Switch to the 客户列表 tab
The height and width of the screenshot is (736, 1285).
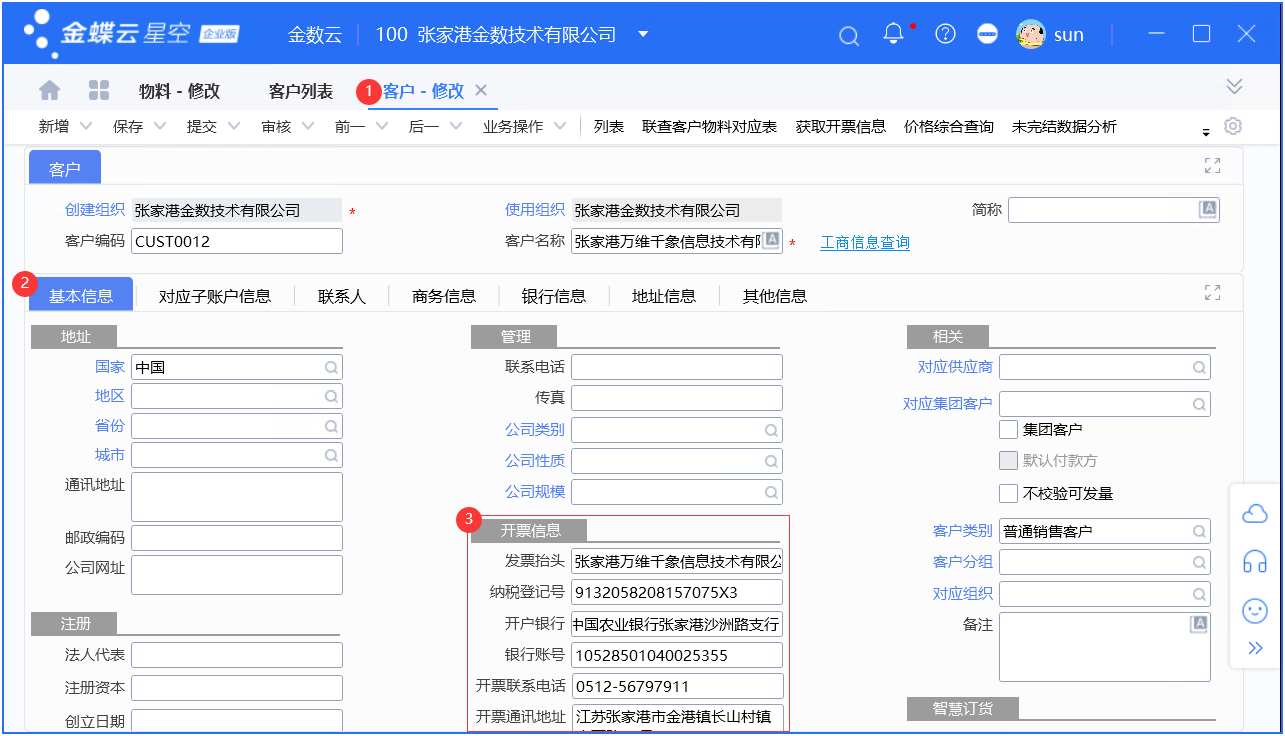pyautogui.click(x=301, y=91)
